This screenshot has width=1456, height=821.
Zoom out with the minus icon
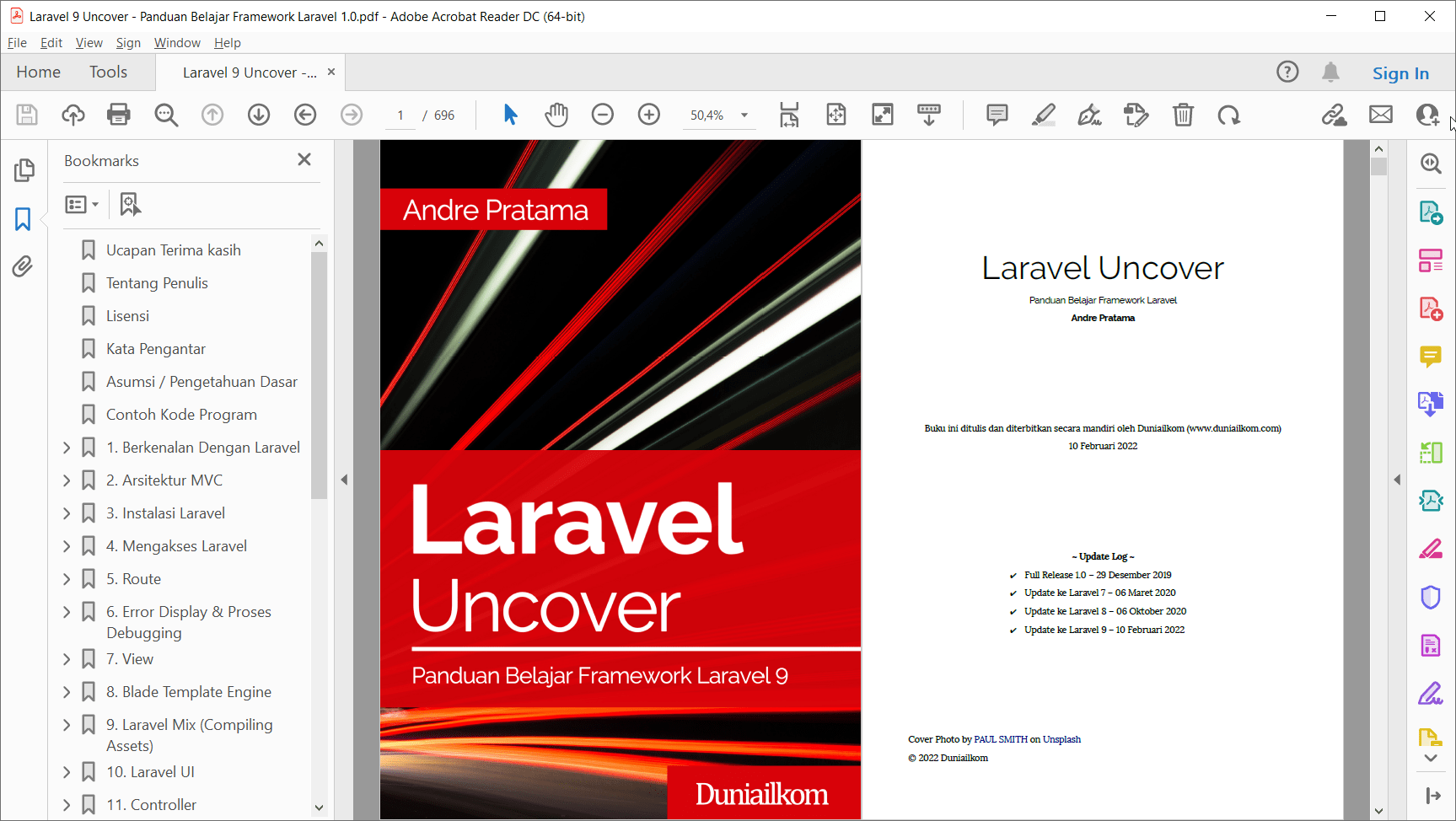(x=603, y=115)
